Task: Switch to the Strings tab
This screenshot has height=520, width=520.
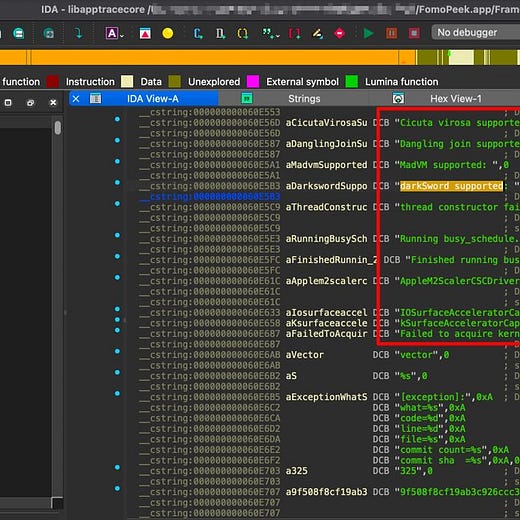Action: [304, 99]
